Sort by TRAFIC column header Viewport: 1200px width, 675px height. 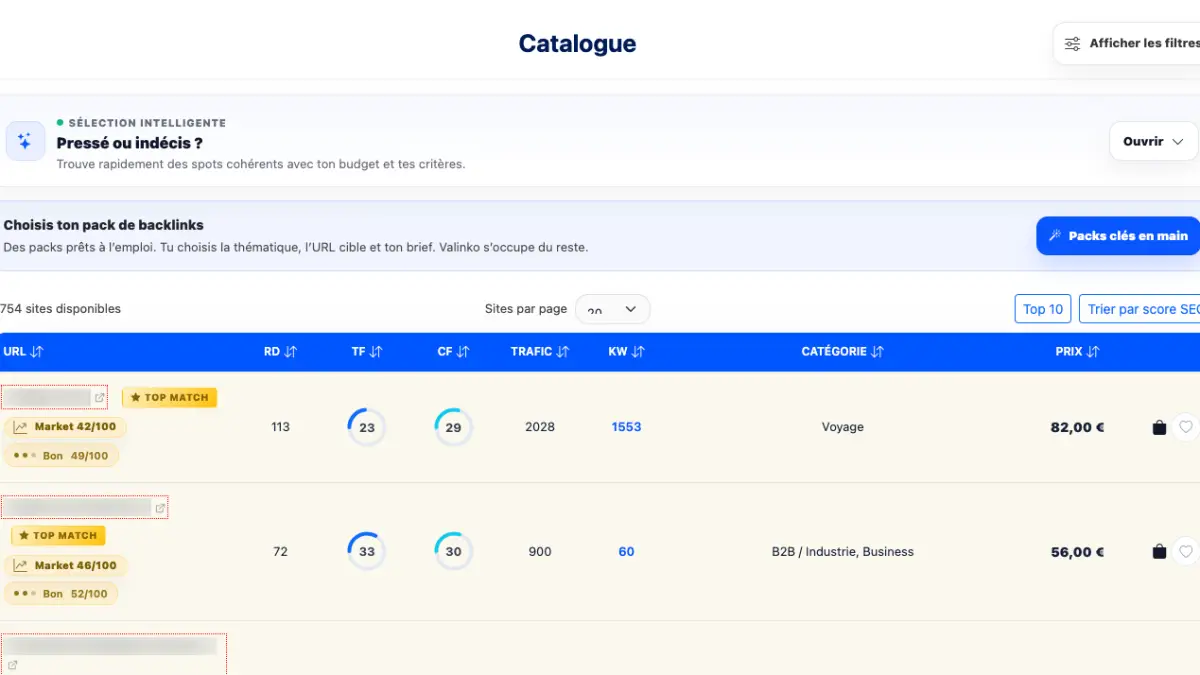540,352
